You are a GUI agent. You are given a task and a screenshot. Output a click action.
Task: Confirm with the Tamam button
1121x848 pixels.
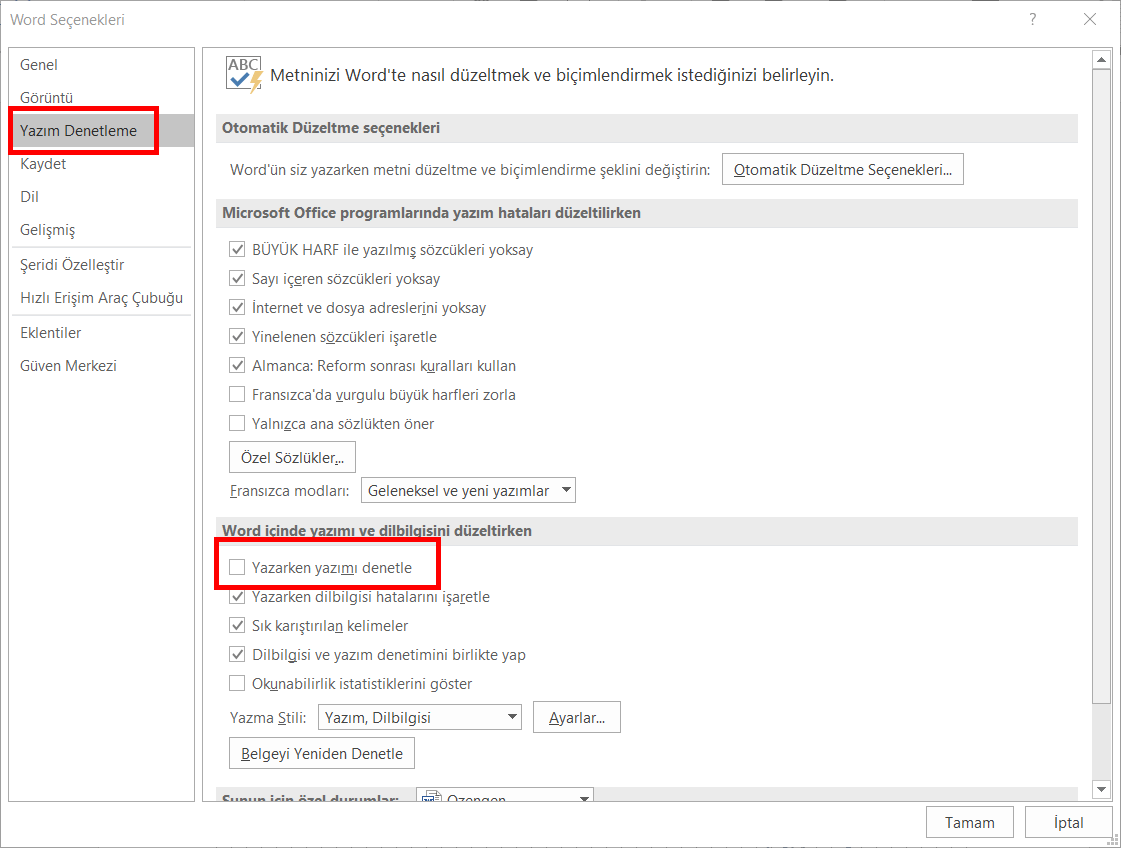click(x=969, y=823)
